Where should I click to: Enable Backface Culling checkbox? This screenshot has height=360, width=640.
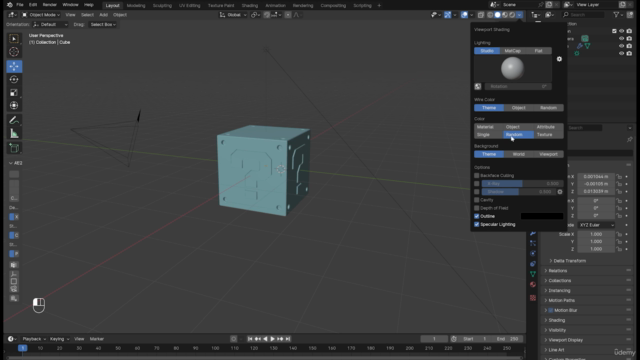[476, 176]
